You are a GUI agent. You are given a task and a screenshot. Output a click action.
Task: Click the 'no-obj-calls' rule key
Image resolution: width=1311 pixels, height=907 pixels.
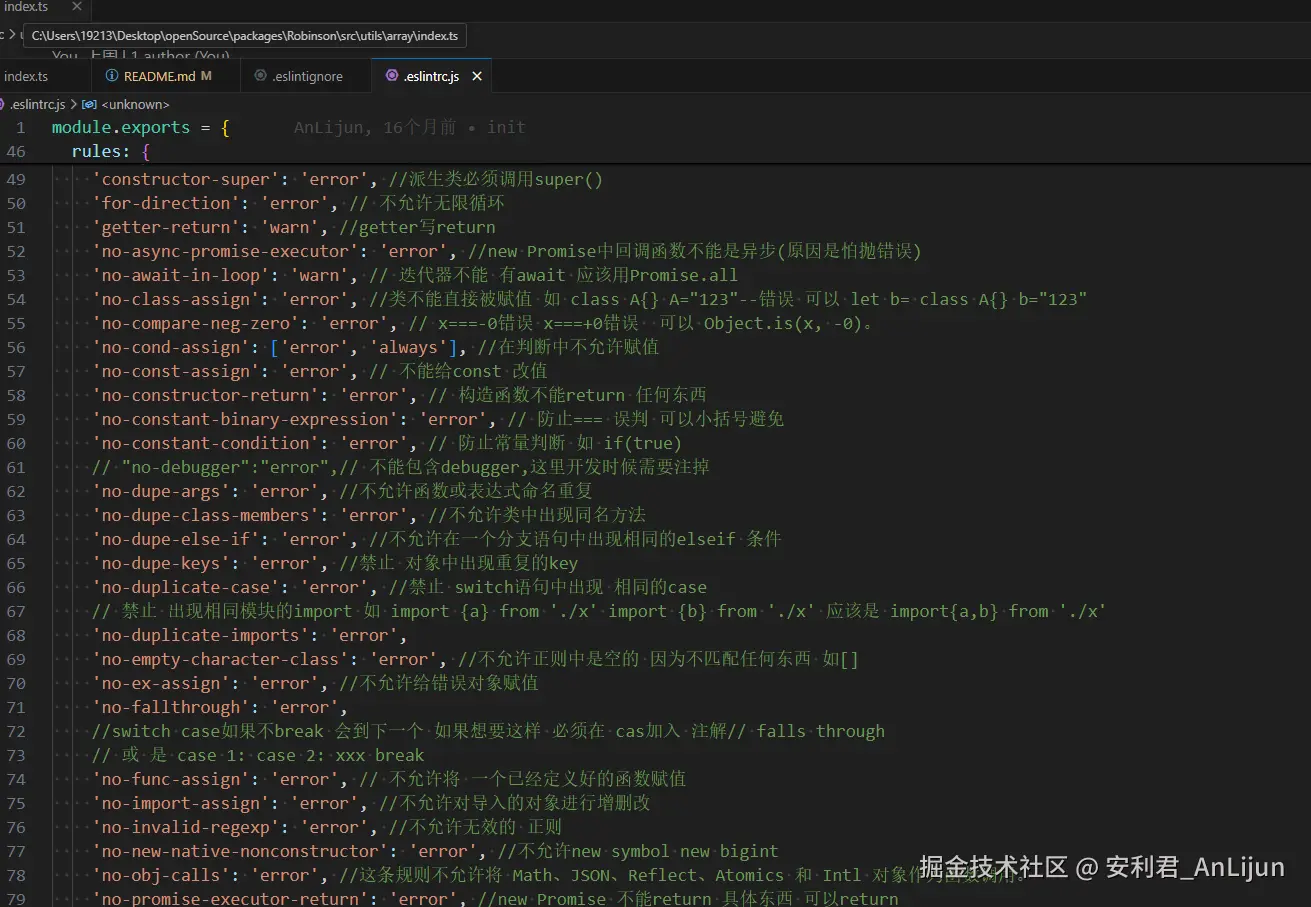coord(161,876)
